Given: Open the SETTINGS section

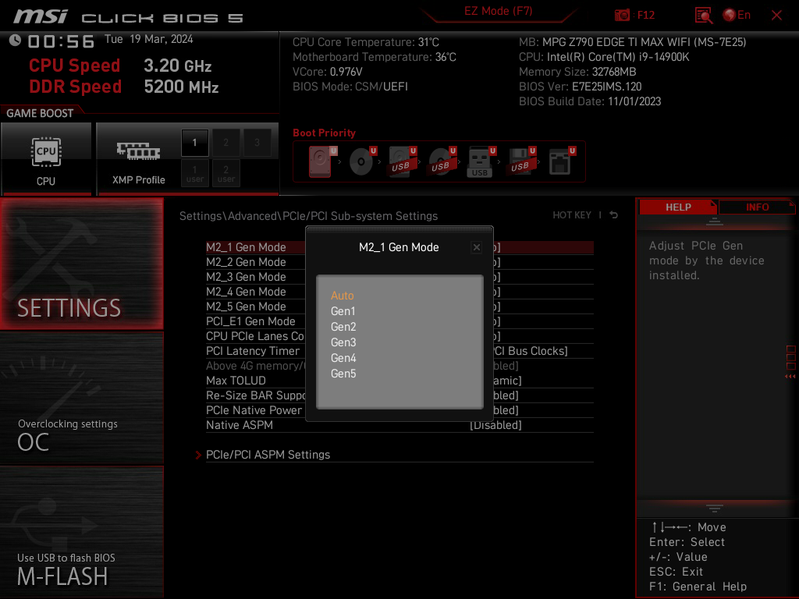Looking at the screenshot, I should tap(82, 264).
